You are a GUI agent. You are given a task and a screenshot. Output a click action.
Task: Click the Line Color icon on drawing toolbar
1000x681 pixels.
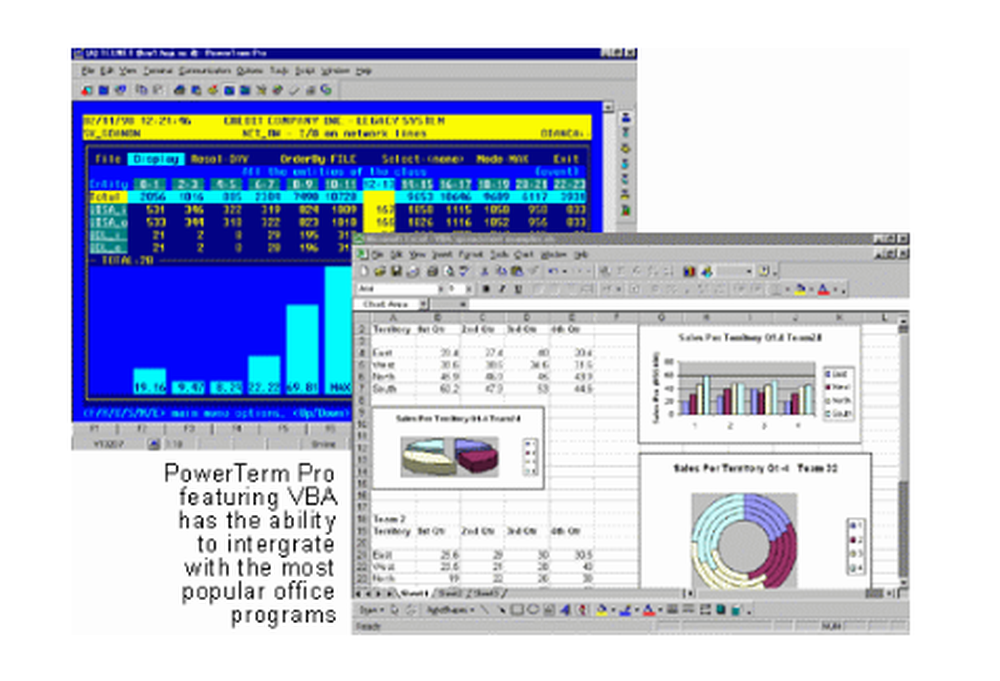tap(625, 610)
